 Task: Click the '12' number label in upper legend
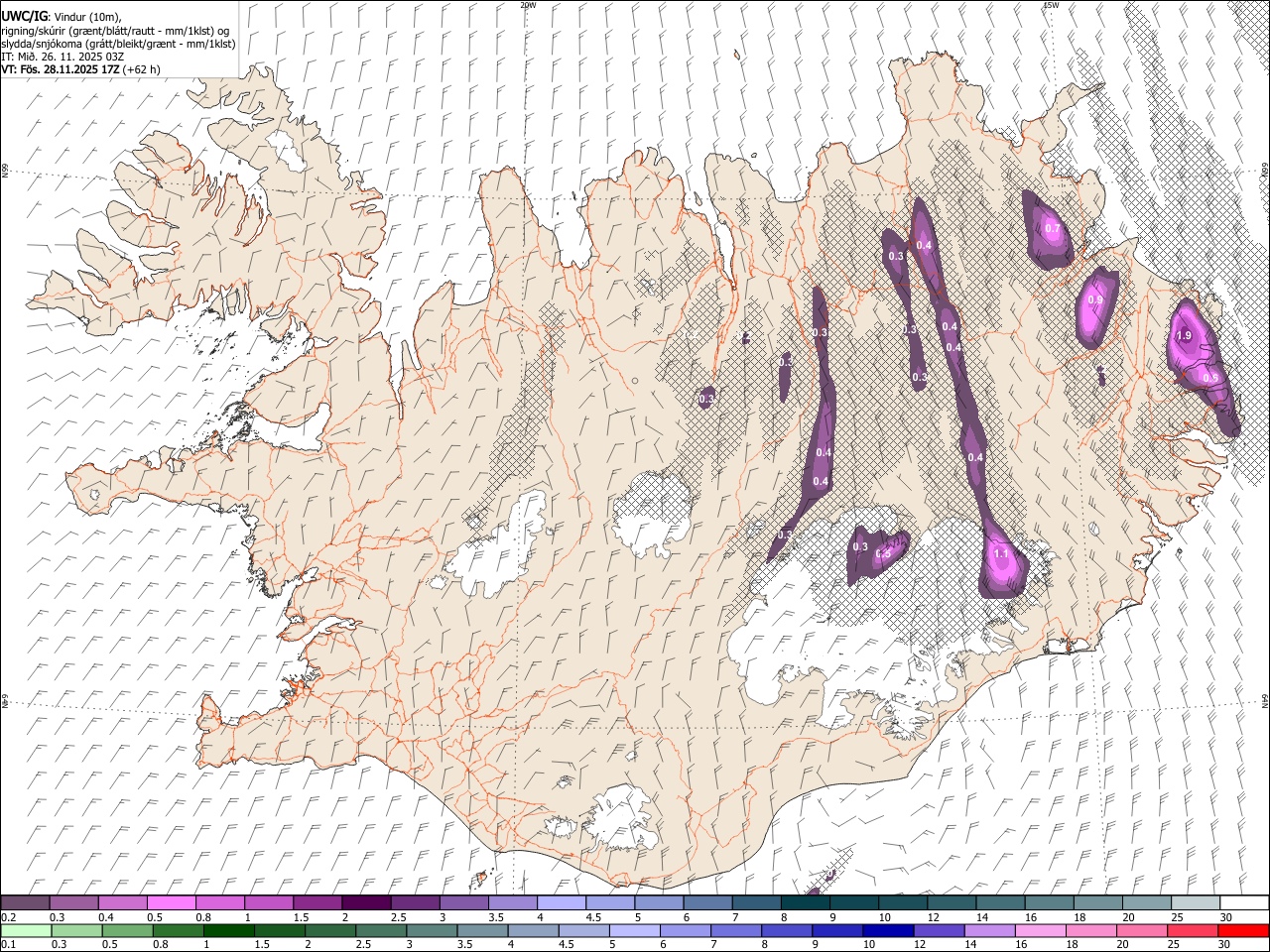coord(934,917)
